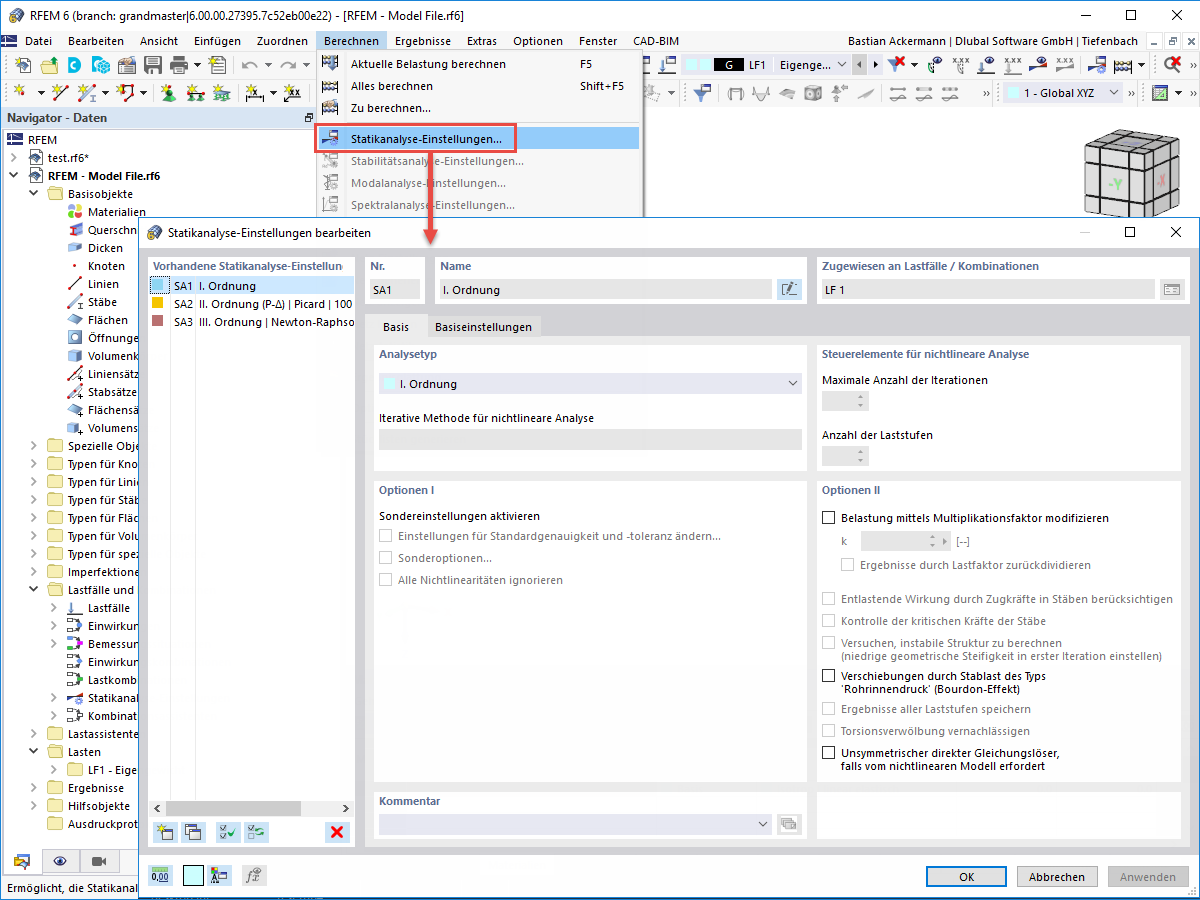1200x900 pixels.
Task: Click the red X filter icon
Action: (898, 64)
